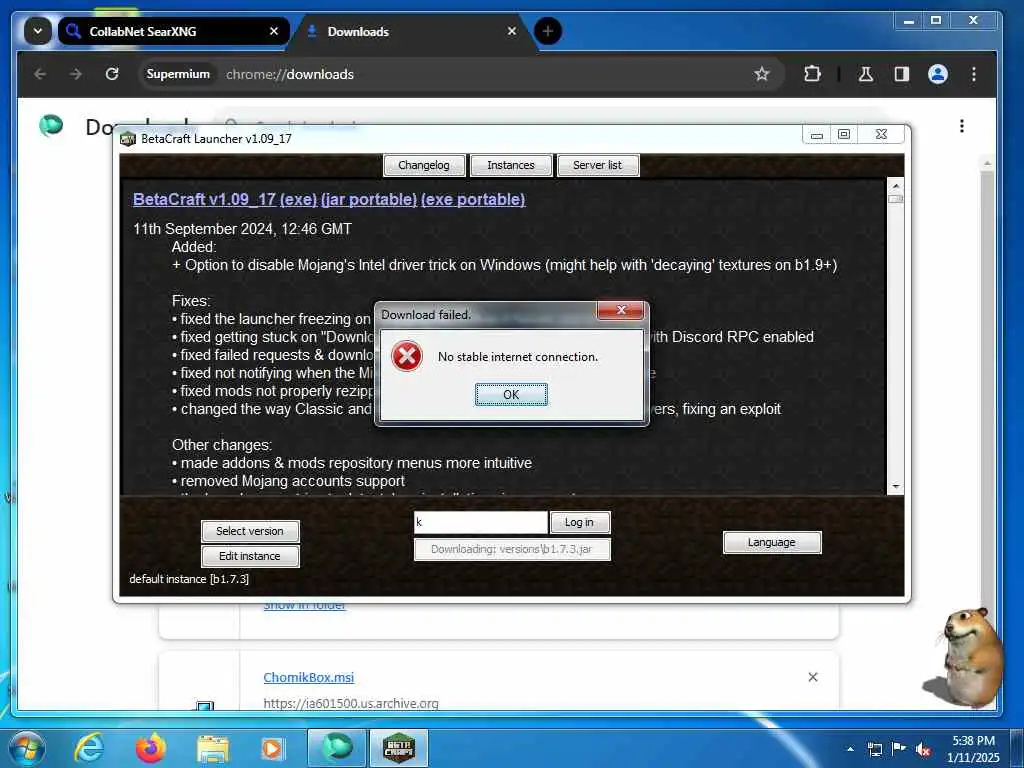The image size is (1024, 768).
Task: Click the Log in button
Action: tap(579, 522)
